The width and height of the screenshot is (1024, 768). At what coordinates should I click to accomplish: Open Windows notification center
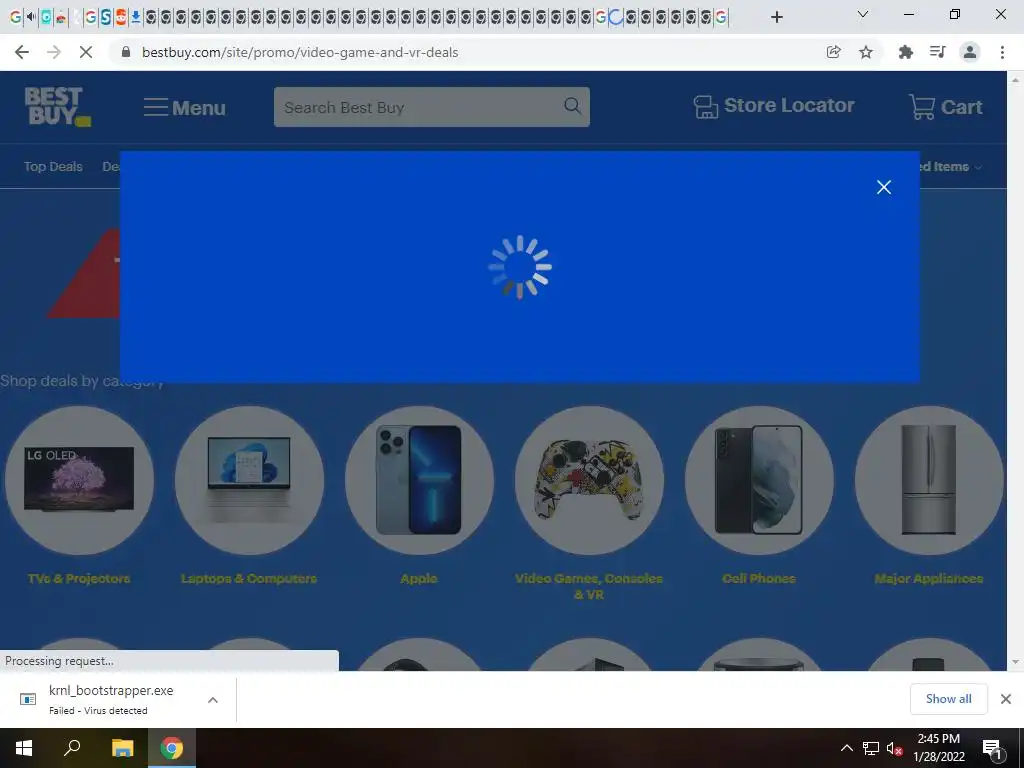pos(993,748)
